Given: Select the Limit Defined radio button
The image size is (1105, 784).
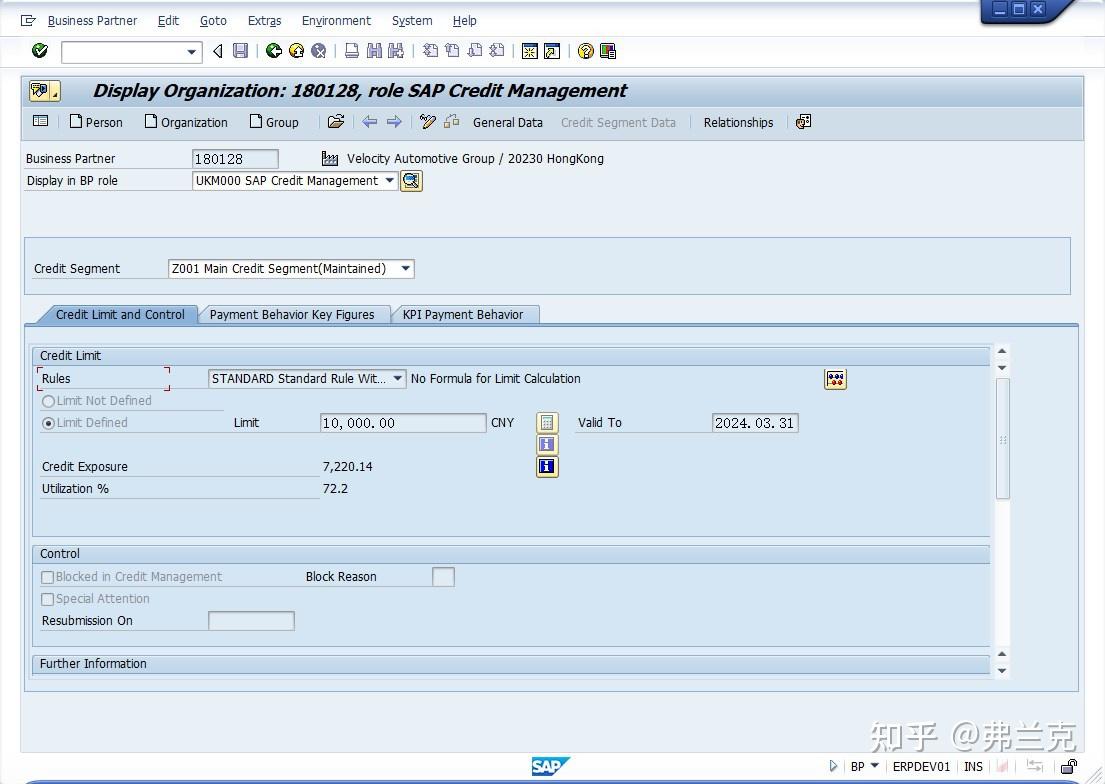Looking at the screenshot, I should [48, 423].
